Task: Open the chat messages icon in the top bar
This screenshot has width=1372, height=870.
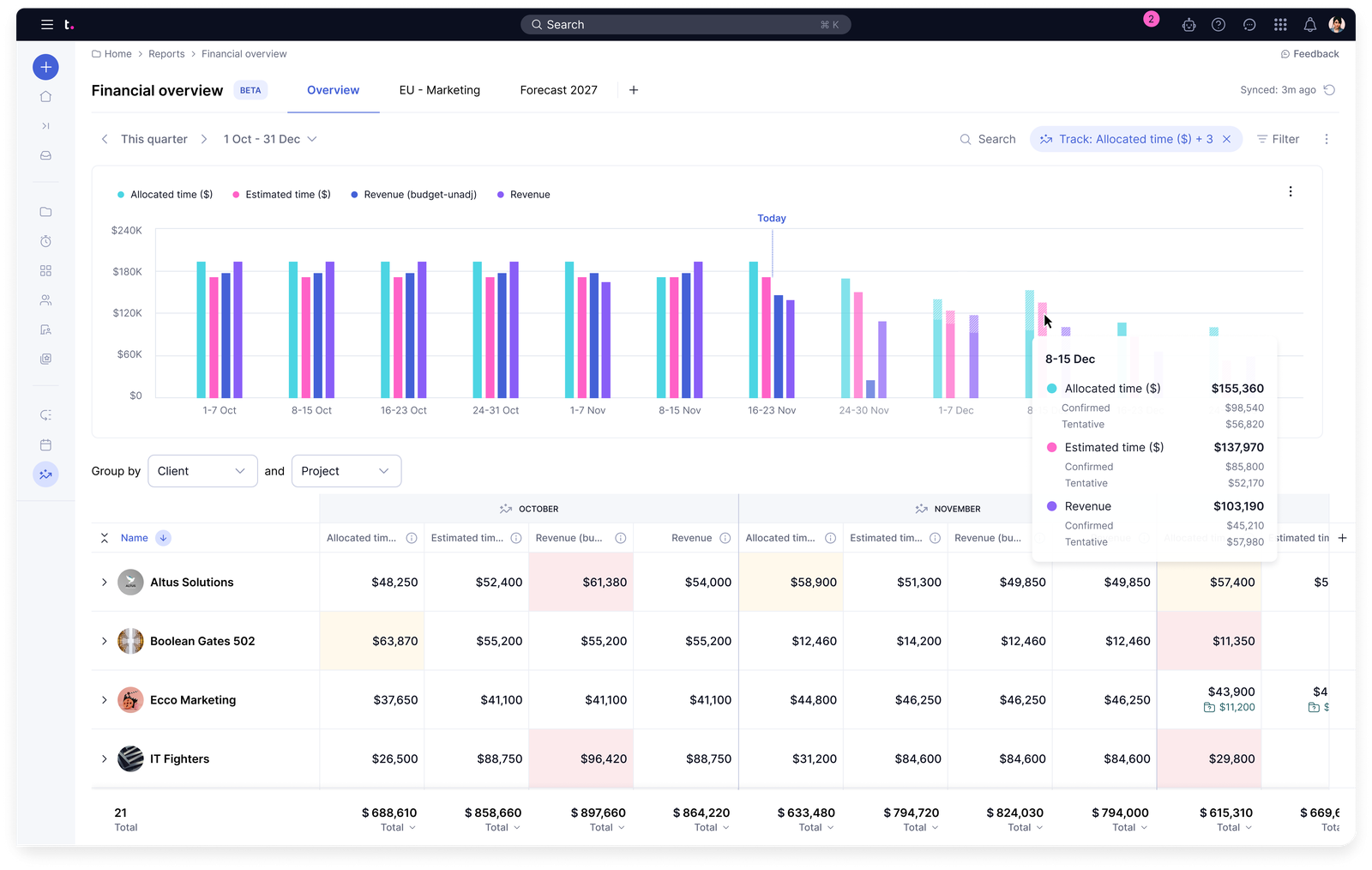Action: (1249, 25)
